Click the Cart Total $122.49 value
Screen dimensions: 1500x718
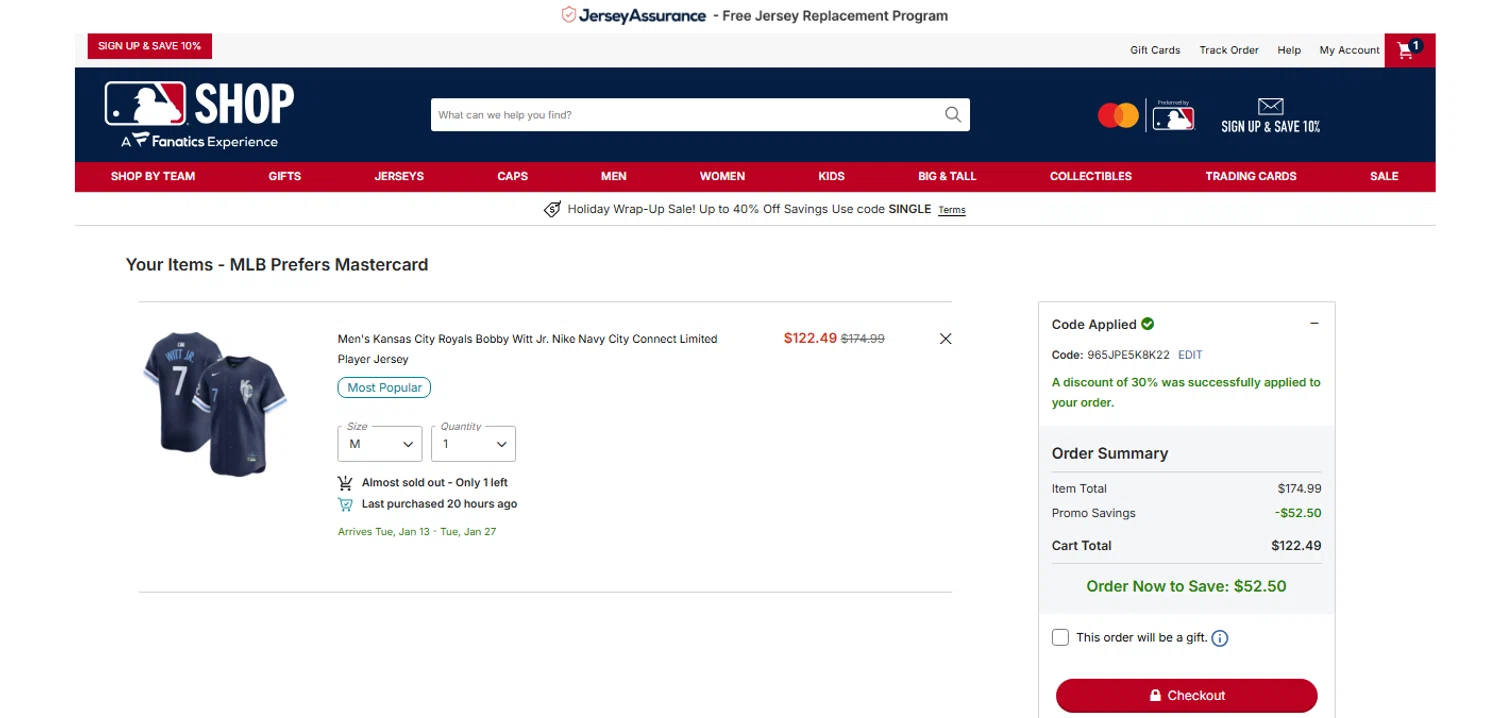pyautogui.click(x=1296, y=546)
